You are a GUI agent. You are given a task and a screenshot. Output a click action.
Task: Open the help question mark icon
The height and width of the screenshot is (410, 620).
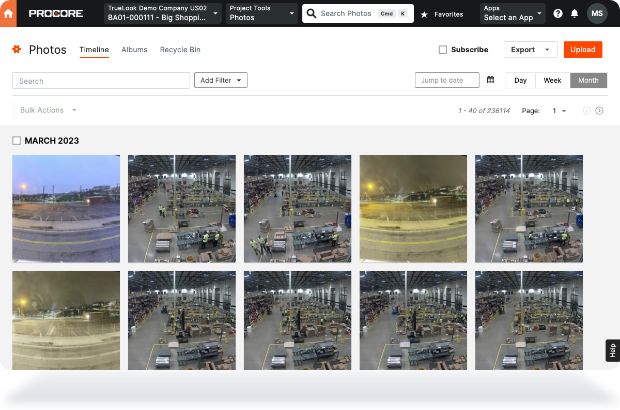pos(558,13)
